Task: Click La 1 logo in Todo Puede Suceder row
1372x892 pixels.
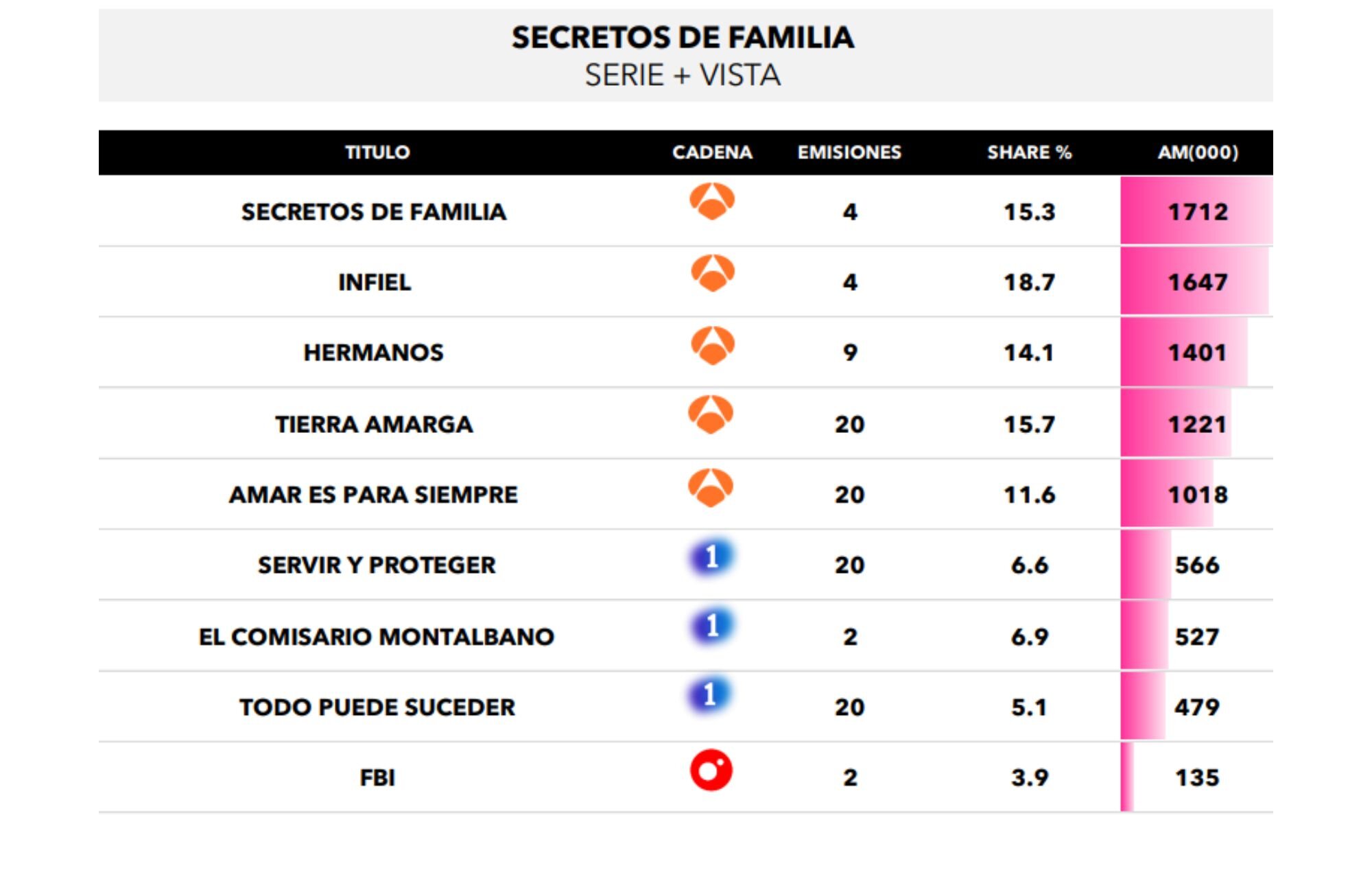Action: [711, 696]
